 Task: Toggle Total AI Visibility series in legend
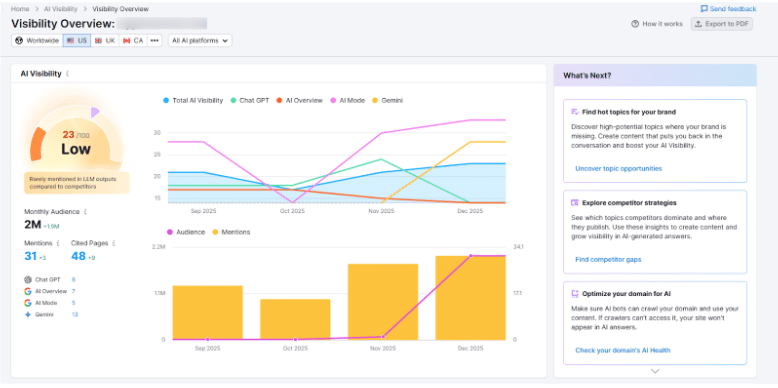[193, 100]
